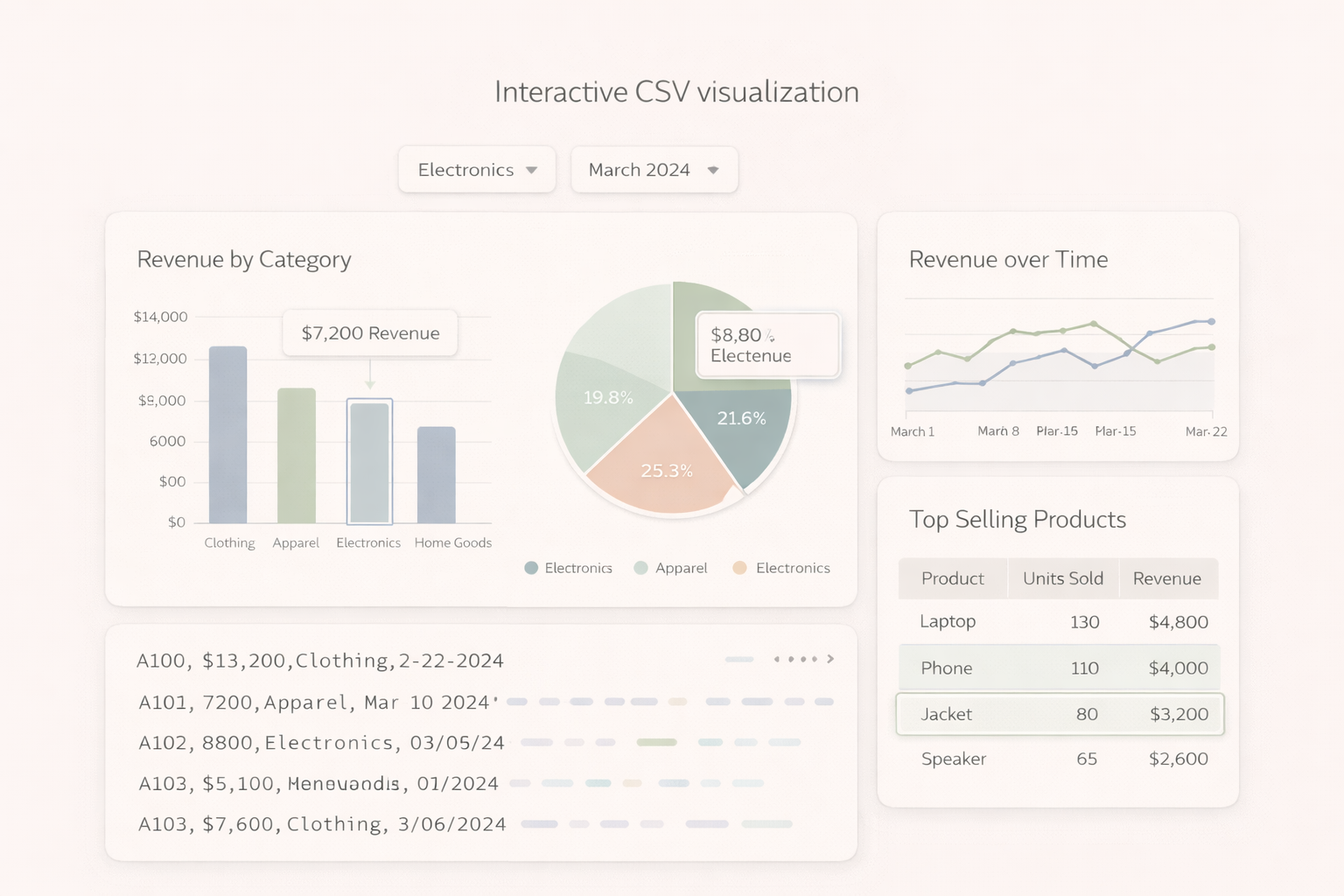Click the $8,80 pie chart tooltip

click(768, 345)
